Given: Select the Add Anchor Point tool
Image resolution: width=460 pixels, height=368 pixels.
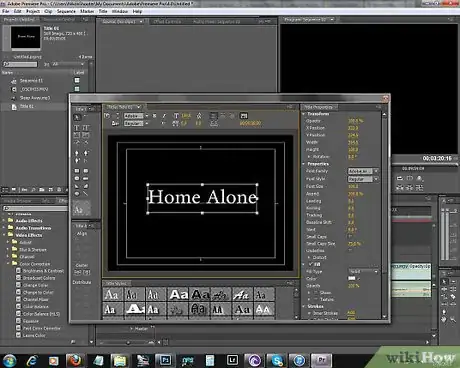Looking at the screenshot, I should pyautogui.click(x=77, y=160).
